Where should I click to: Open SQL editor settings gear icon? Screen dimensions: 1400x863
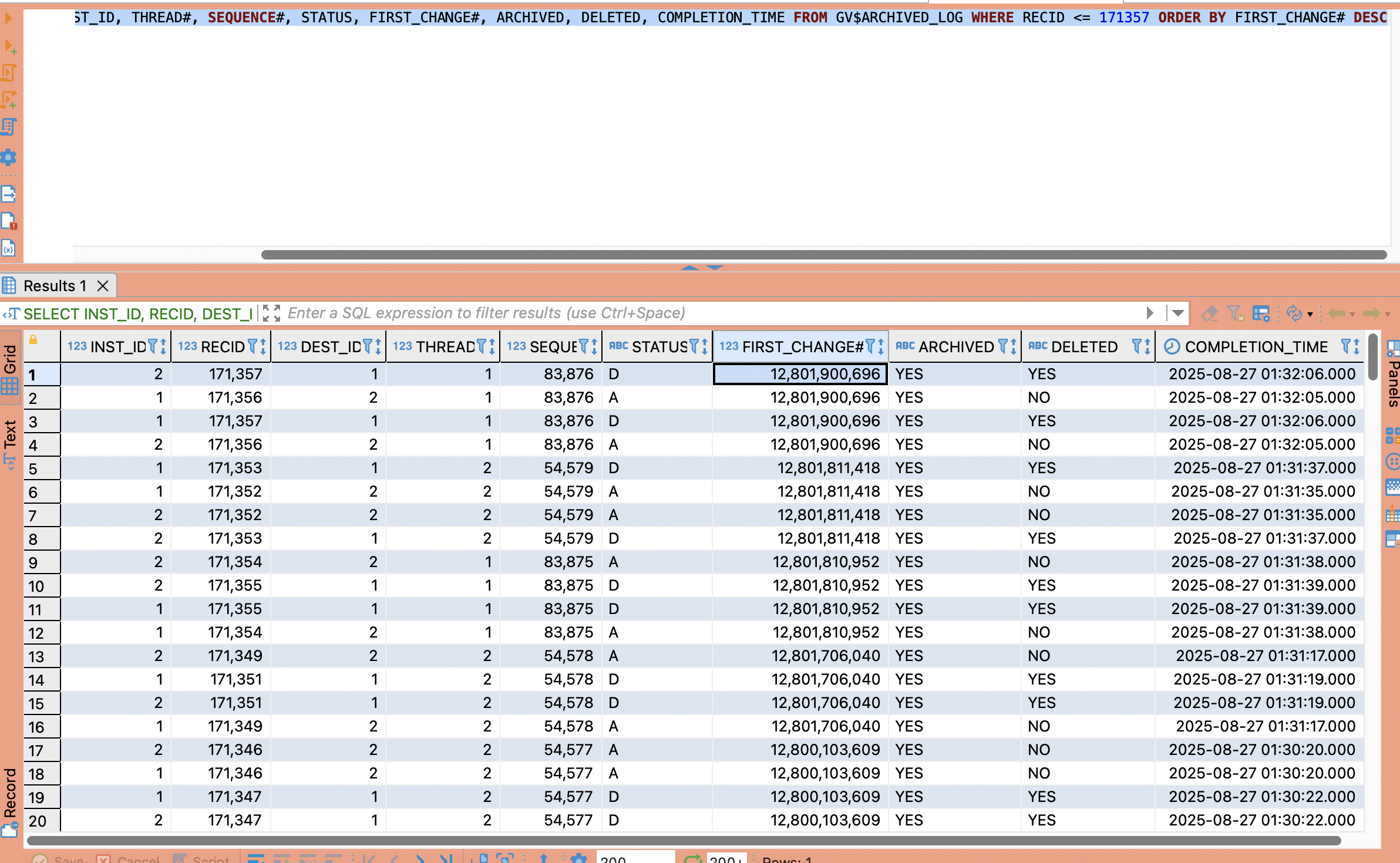click(9, 157)
